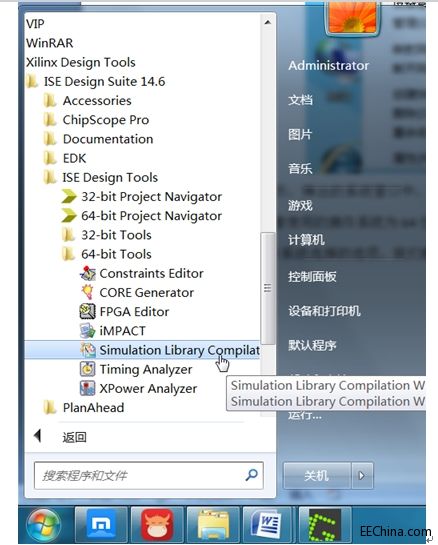
Task: Click the programs list scrollbar thumb
Action: tap(268, 288)
